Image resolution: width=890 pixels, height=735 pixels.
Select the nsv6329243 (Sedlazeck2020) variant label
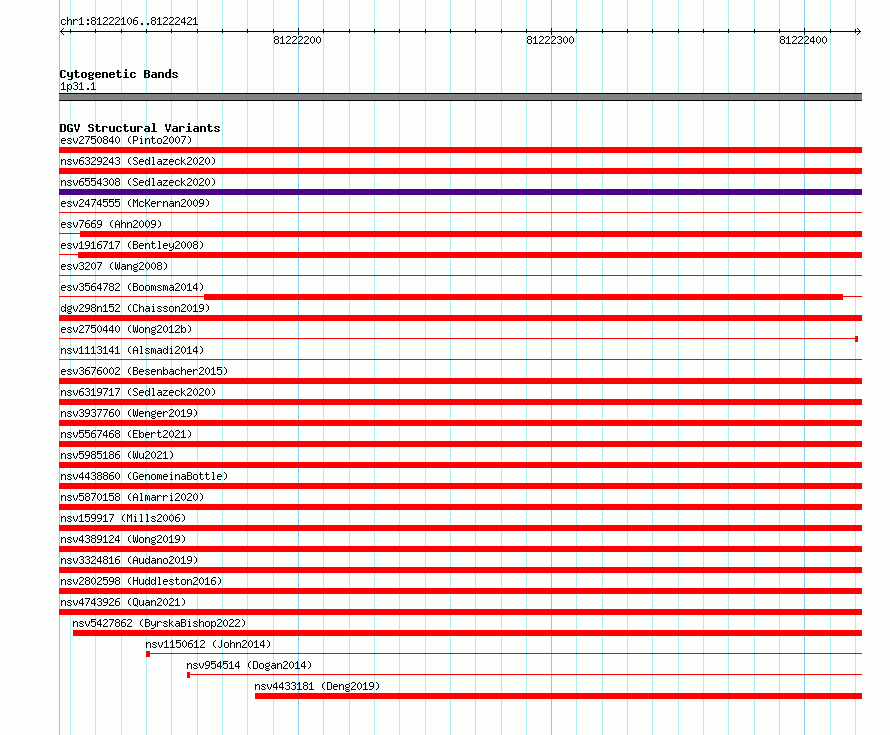138,161
